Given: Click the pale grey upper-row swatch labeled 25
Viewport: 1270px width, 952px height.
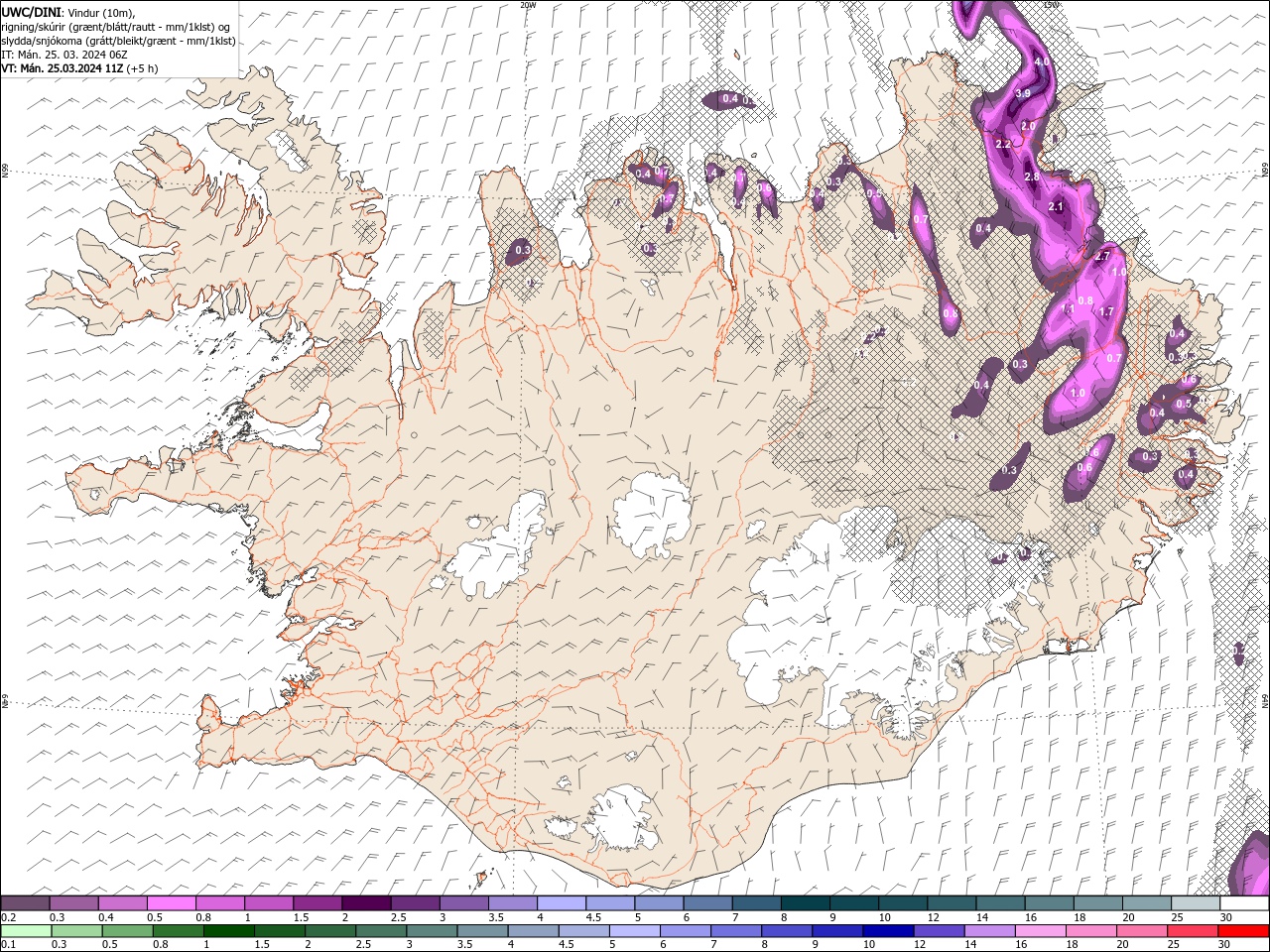Looking at the screenshot, I should pyautogui.click(x=1197, y=902).
